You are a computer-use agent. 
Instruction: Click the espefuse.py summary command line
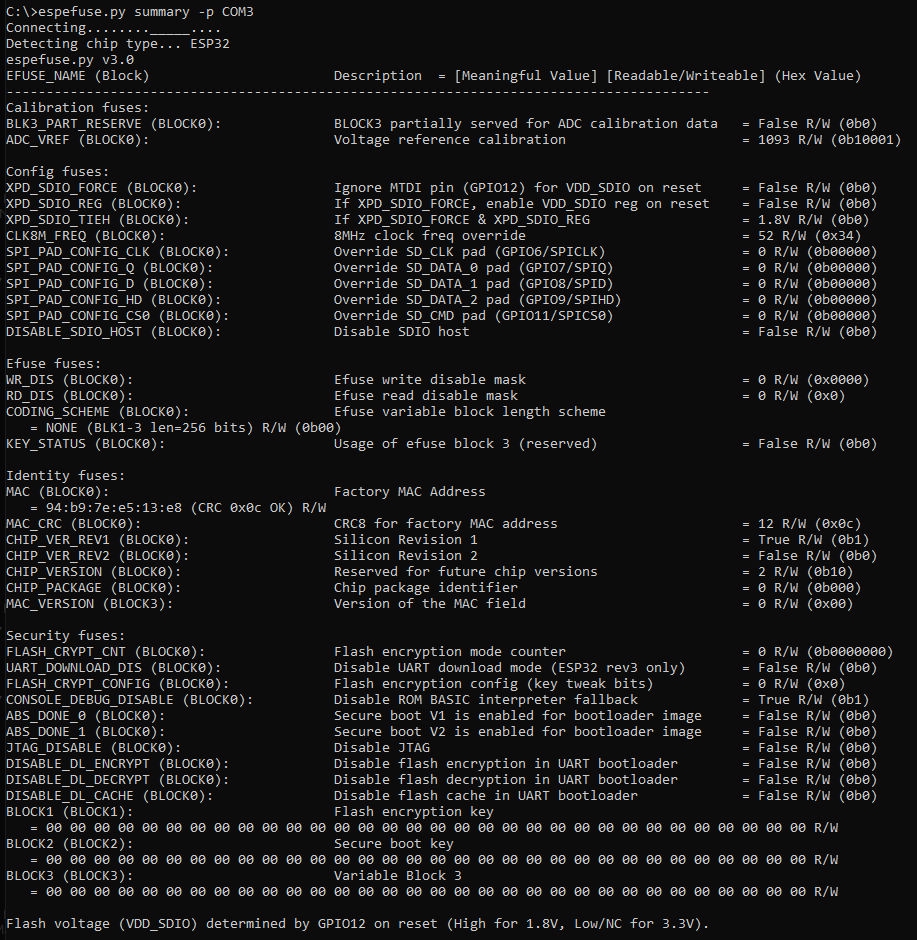click(129, 12)
